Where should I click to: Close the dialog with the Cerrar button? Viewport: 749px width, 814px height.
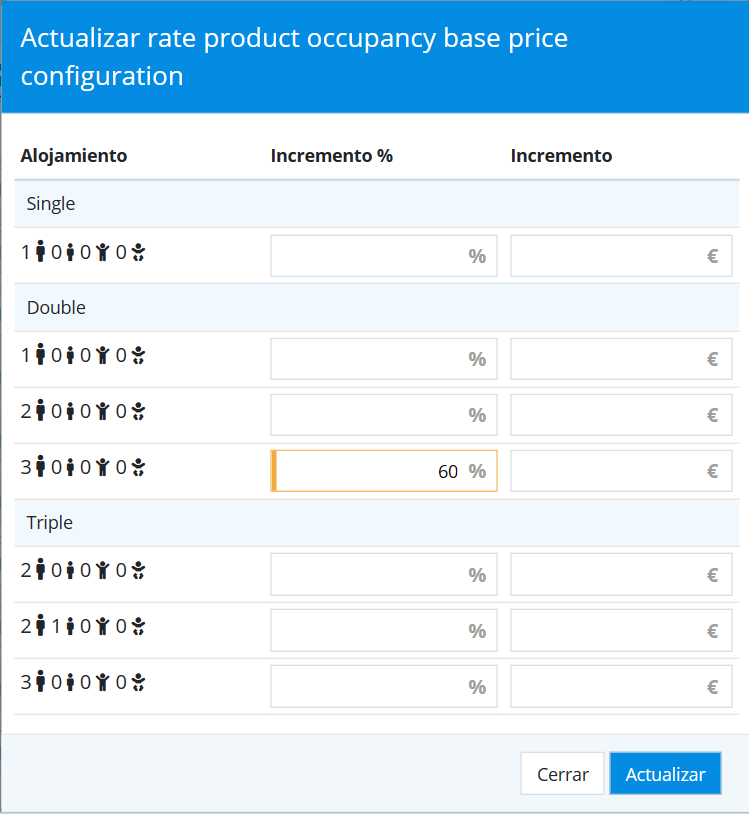(562, 774)
